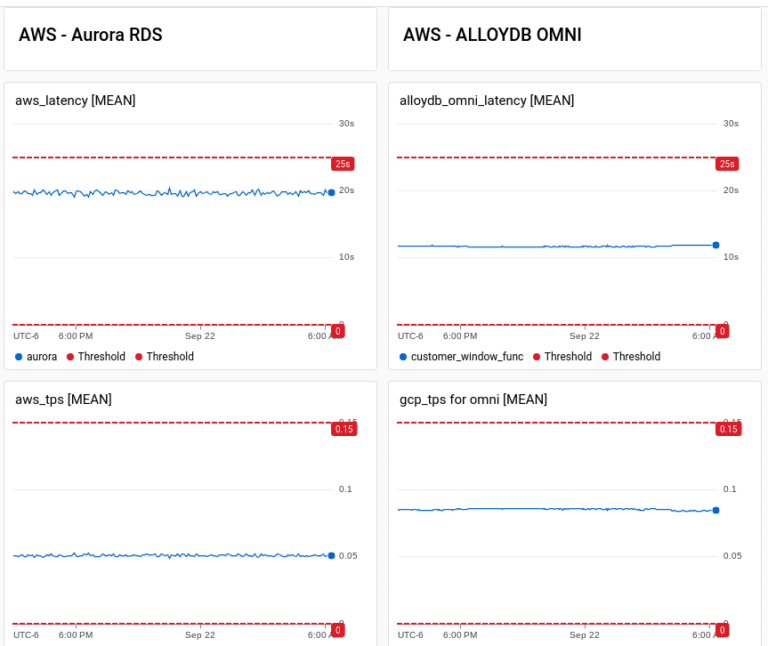Click the 0 threshold badge in aws_latency chart

tap(338, 331)
